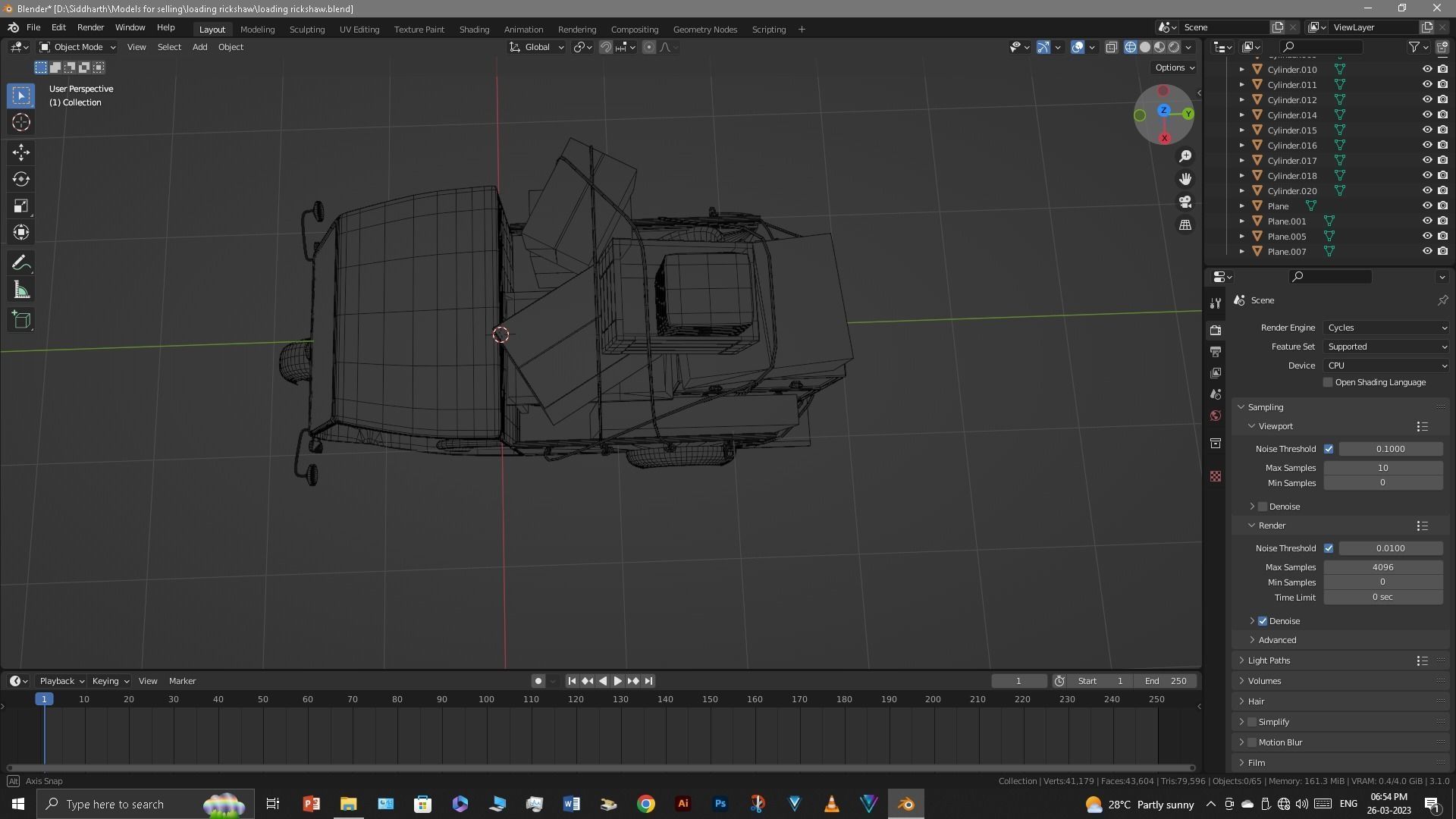The height and width of the screenshot is (819, 1456).
Task: Expand the Advanced sampling subpanel
Action: (x=1277, y=640)
